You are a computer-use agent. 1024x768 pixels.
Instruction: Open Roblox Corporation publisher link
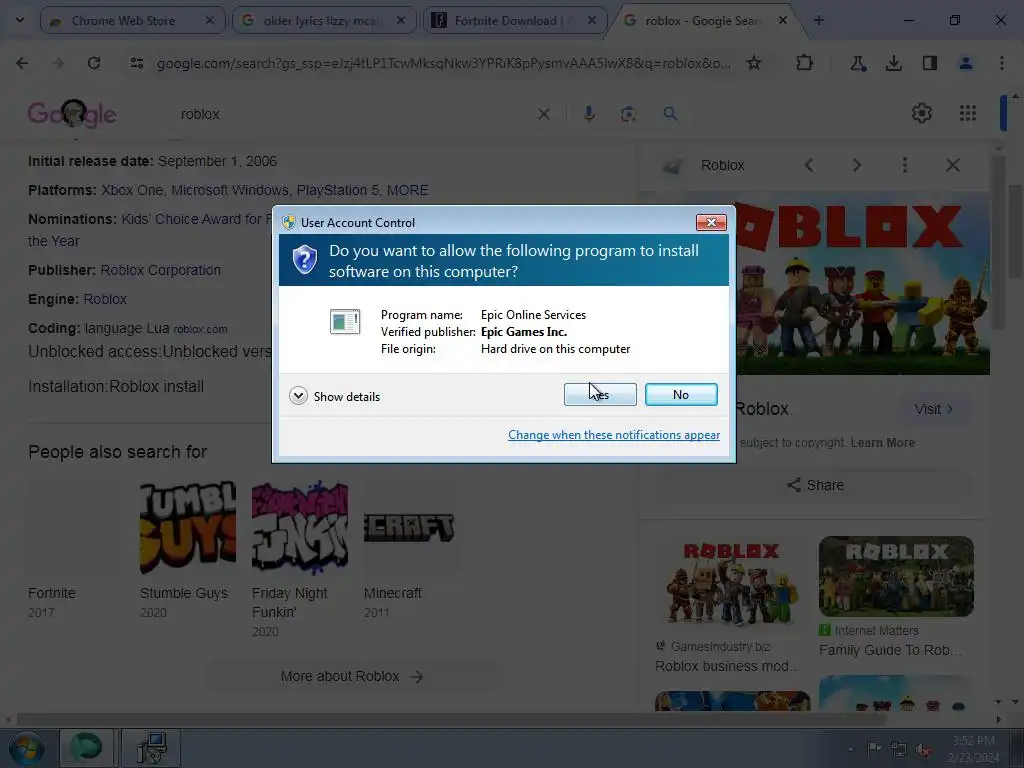pos(161,270)
